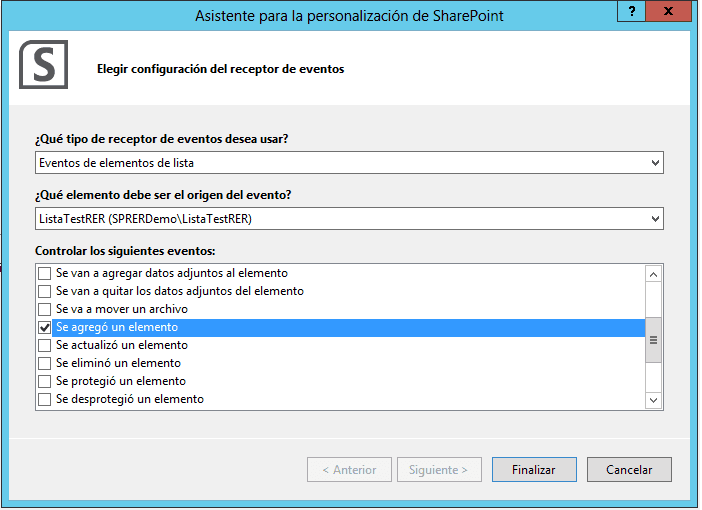
Task: Select the 'Se eliminó un elemento' row text
Action: coord(118,363)
